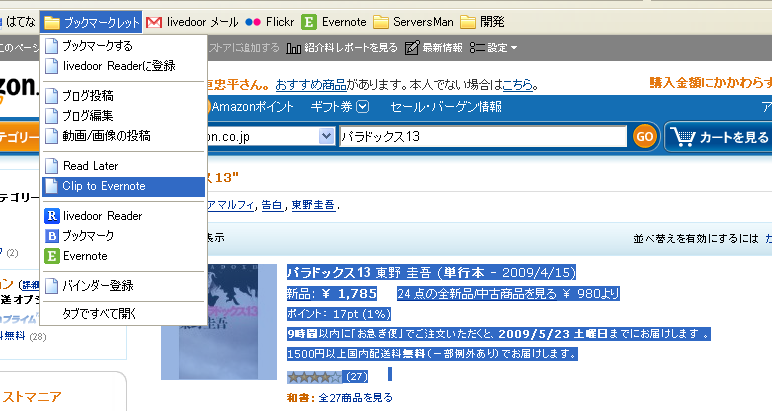Click the Evernote E icon in toolbar
This screenshot has height=411, width=772.
coord(309,22)
